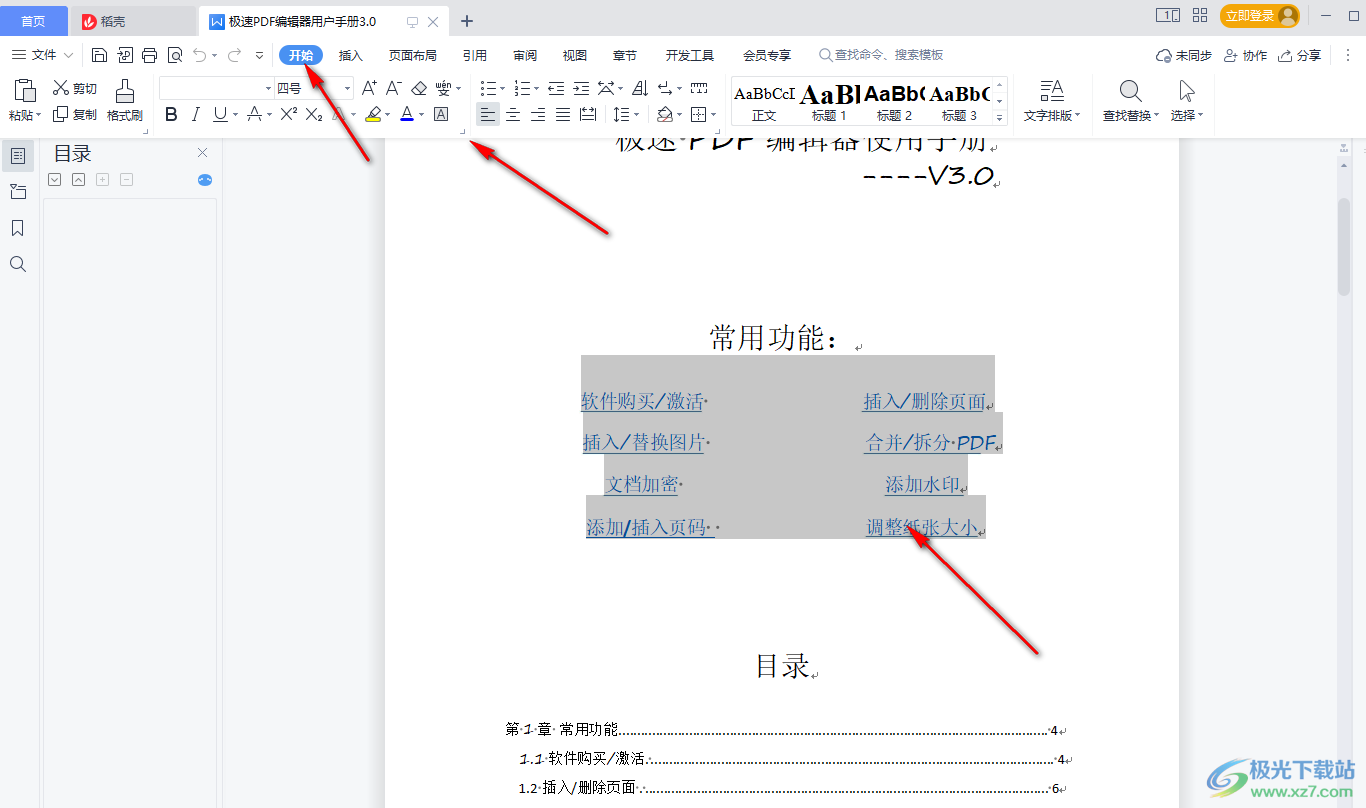The height and width of the screenshot is (808, 1366).
Task: Click the smart TOC blue icon in 目录 panel
Action: point(205,180)
